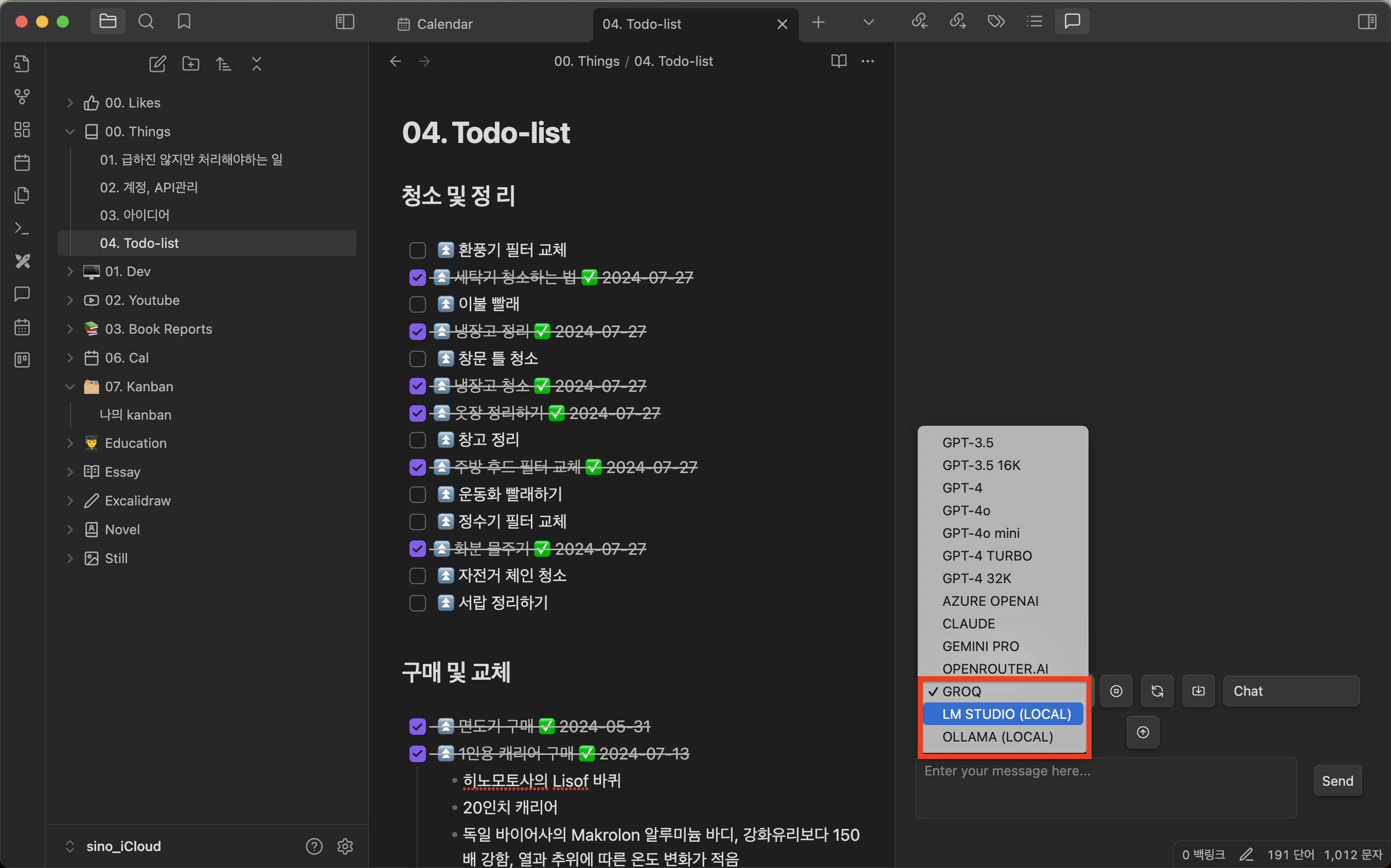Open the search magnifier icon
1391x868 pixels.
point(146,22)
